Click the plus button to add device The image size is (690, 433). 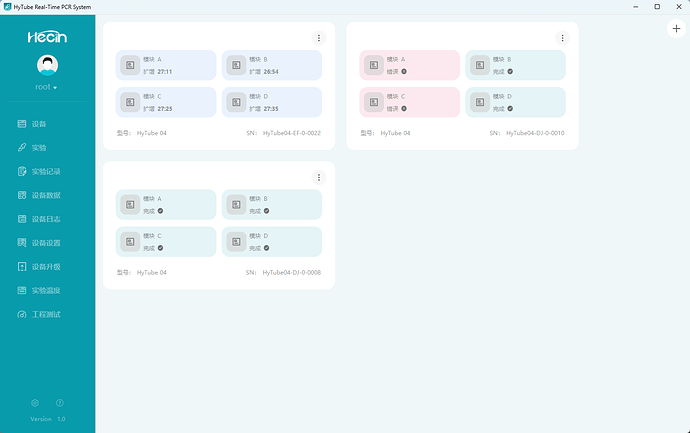676,29
